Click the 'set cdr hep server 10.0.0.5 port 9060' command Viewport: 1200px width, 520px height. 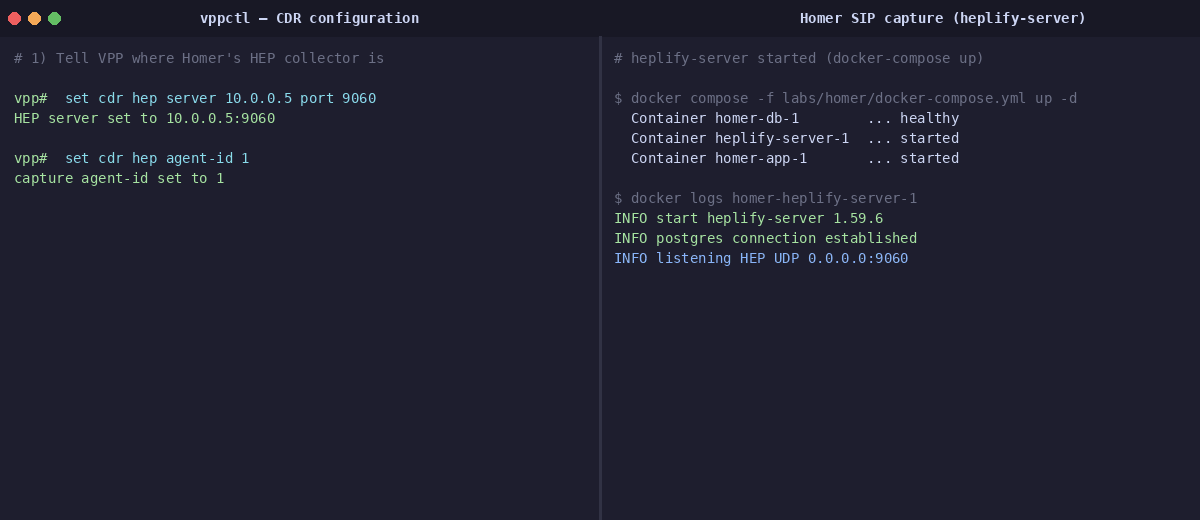220,98
